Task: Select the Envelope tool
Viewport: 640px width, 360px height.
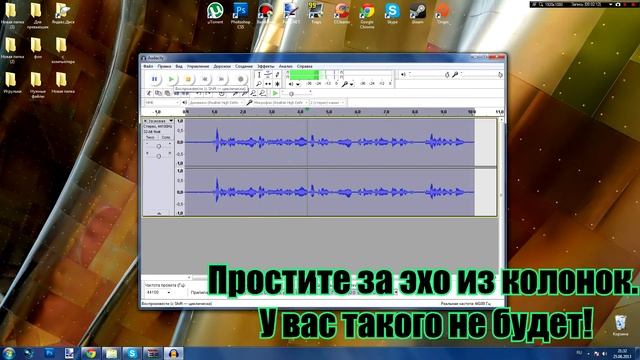Action: tap(268, 74)
